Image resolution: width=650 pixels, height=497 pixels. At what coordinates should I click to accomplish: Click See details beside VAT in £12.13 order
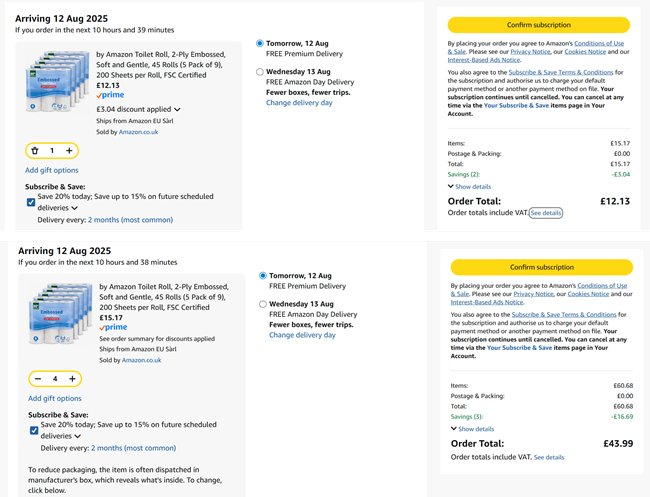[546, 213]
